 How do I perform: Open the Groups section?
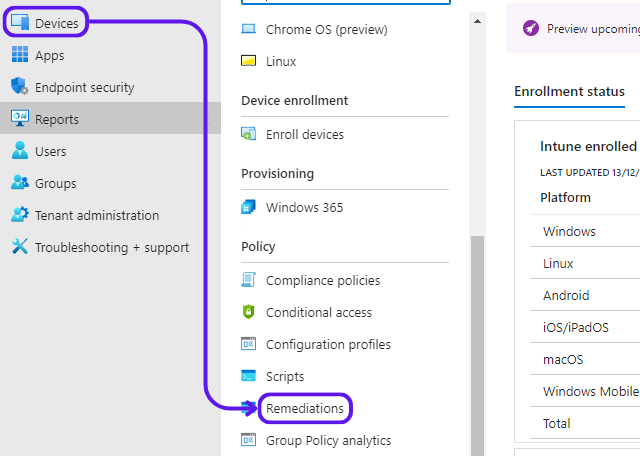[56, 183]
